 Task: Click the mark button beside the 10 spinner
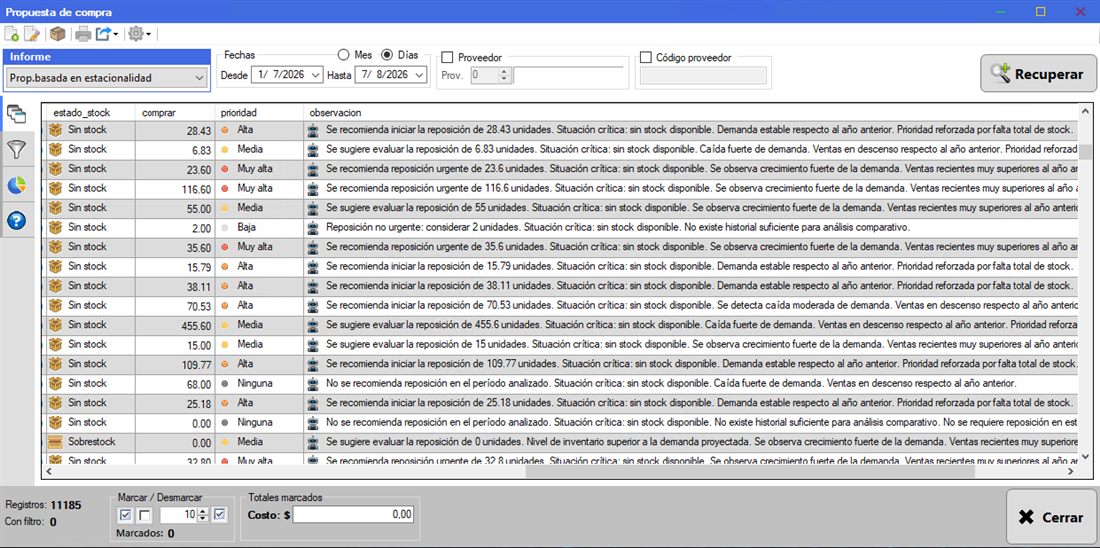220,515
